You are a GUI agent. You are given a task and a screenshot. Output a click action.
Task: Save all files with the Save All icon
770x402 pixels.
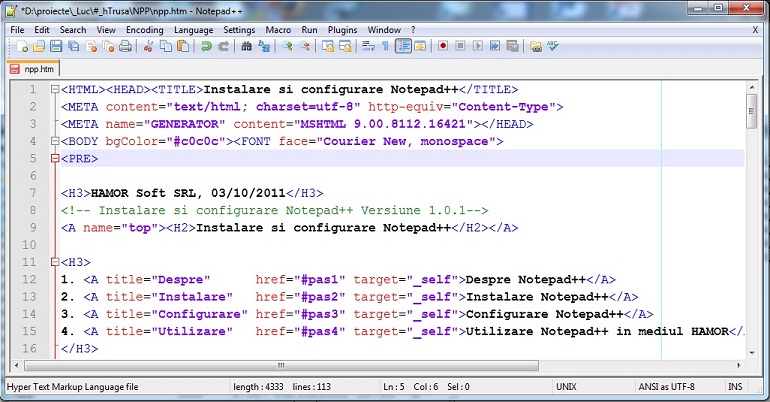74,46
